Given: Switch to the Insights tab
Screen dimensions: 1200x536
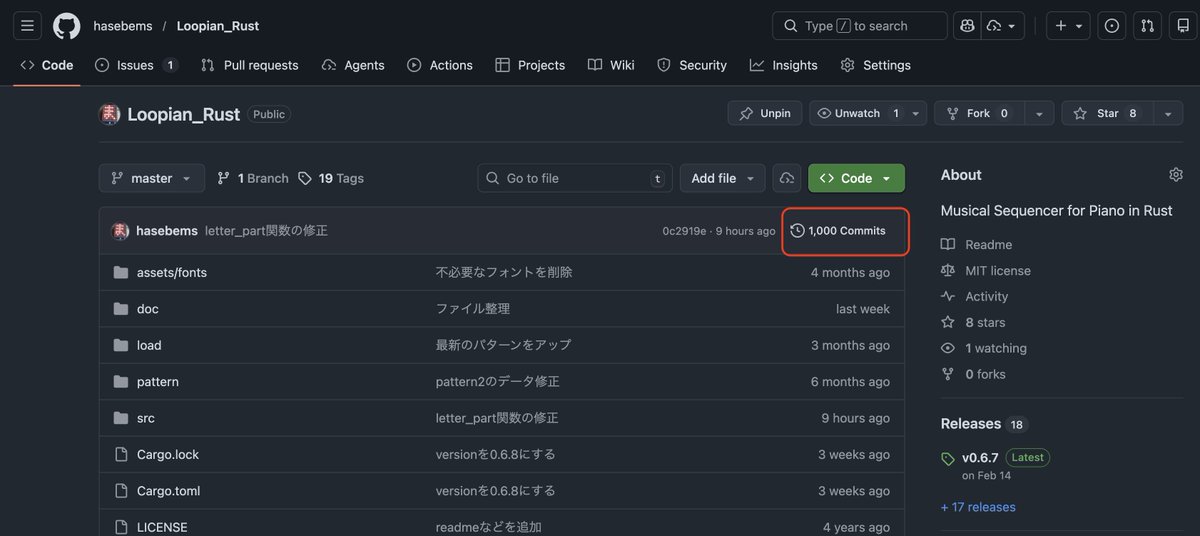Looking at the screenshot, I should click(x=784, y=65).
